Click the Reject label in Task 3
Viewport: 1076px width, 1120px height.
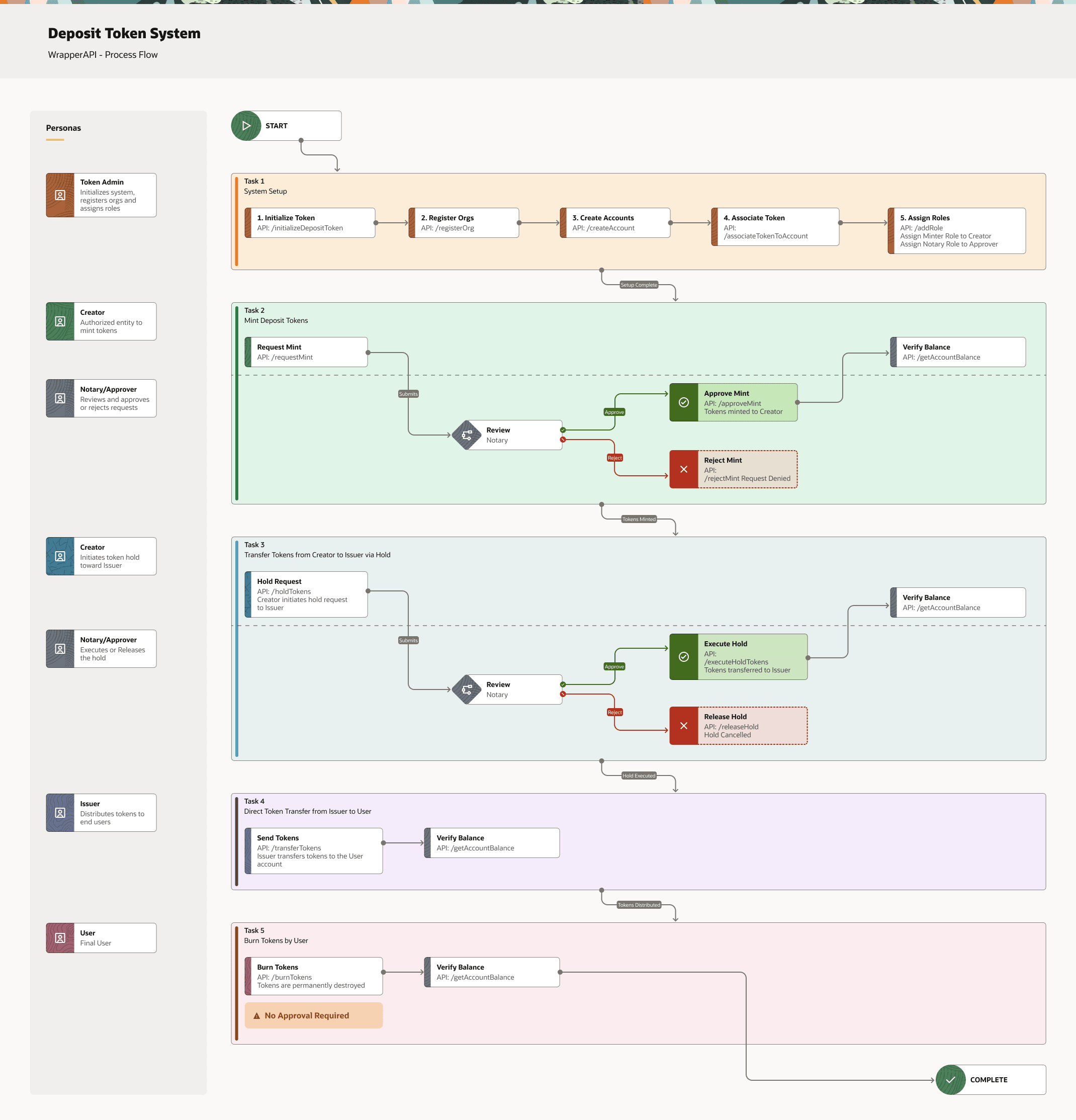click(615, 712)
